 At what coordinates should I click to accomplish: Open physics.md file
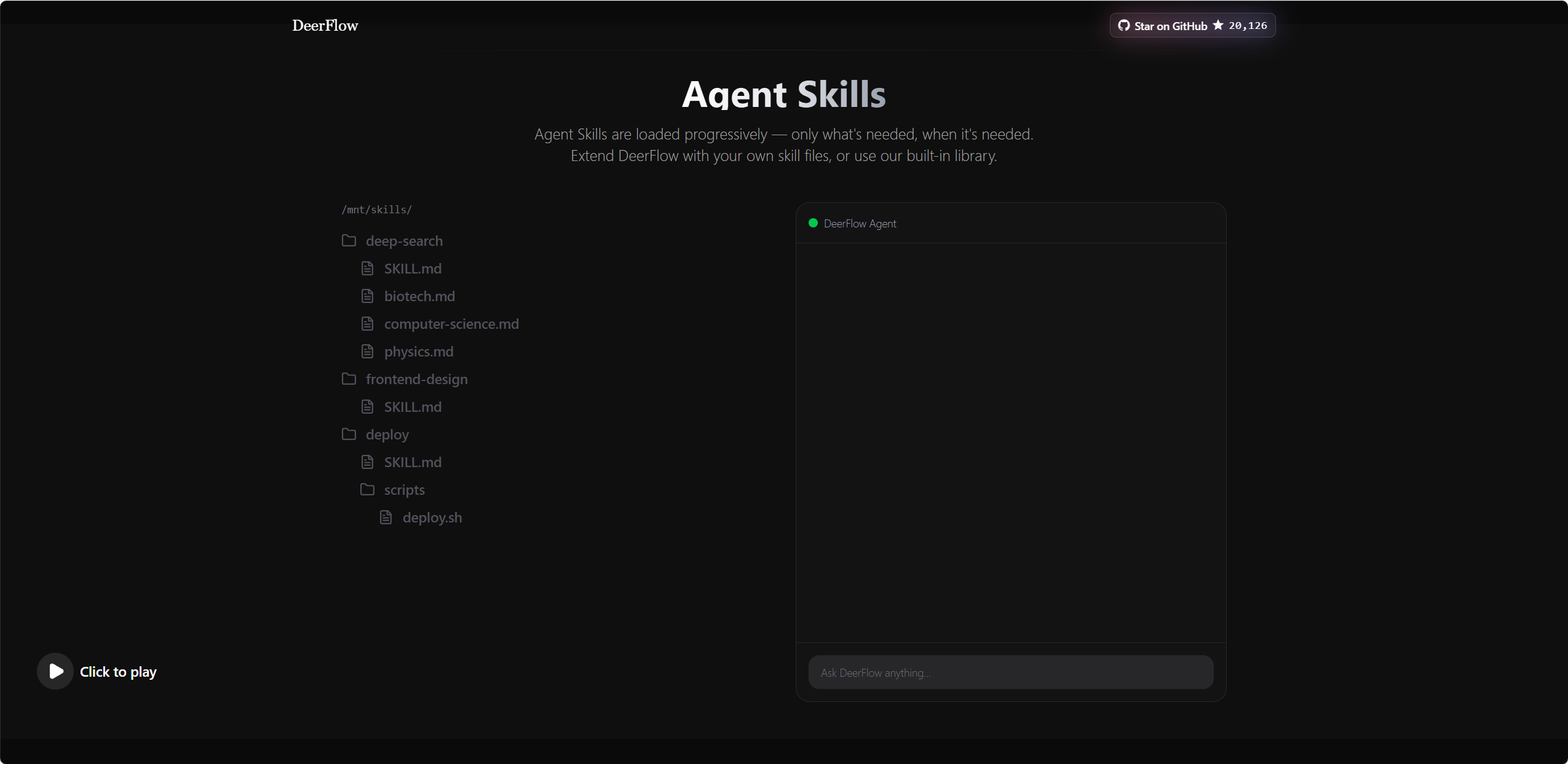pos(419,352)
